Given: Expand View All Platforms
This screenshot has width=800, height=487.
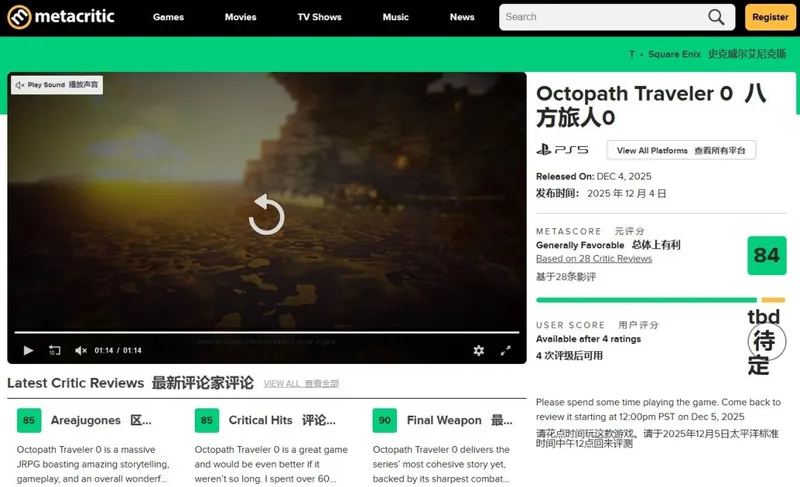Looking at the screenshot, I should coord(681,150).
